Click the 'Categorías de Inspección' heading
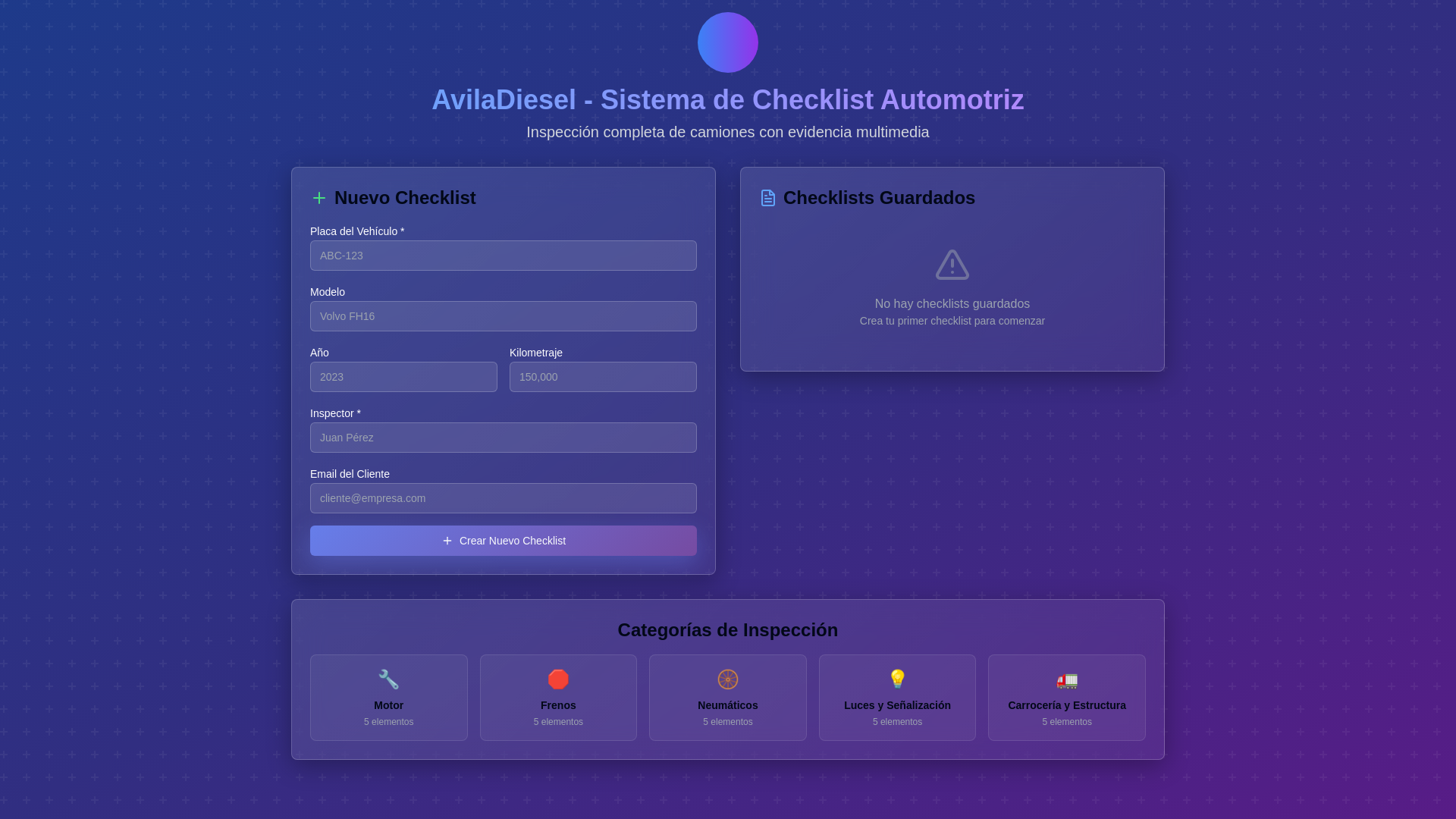This screenshot has height=819, width=1456. (x=728, y=630)
